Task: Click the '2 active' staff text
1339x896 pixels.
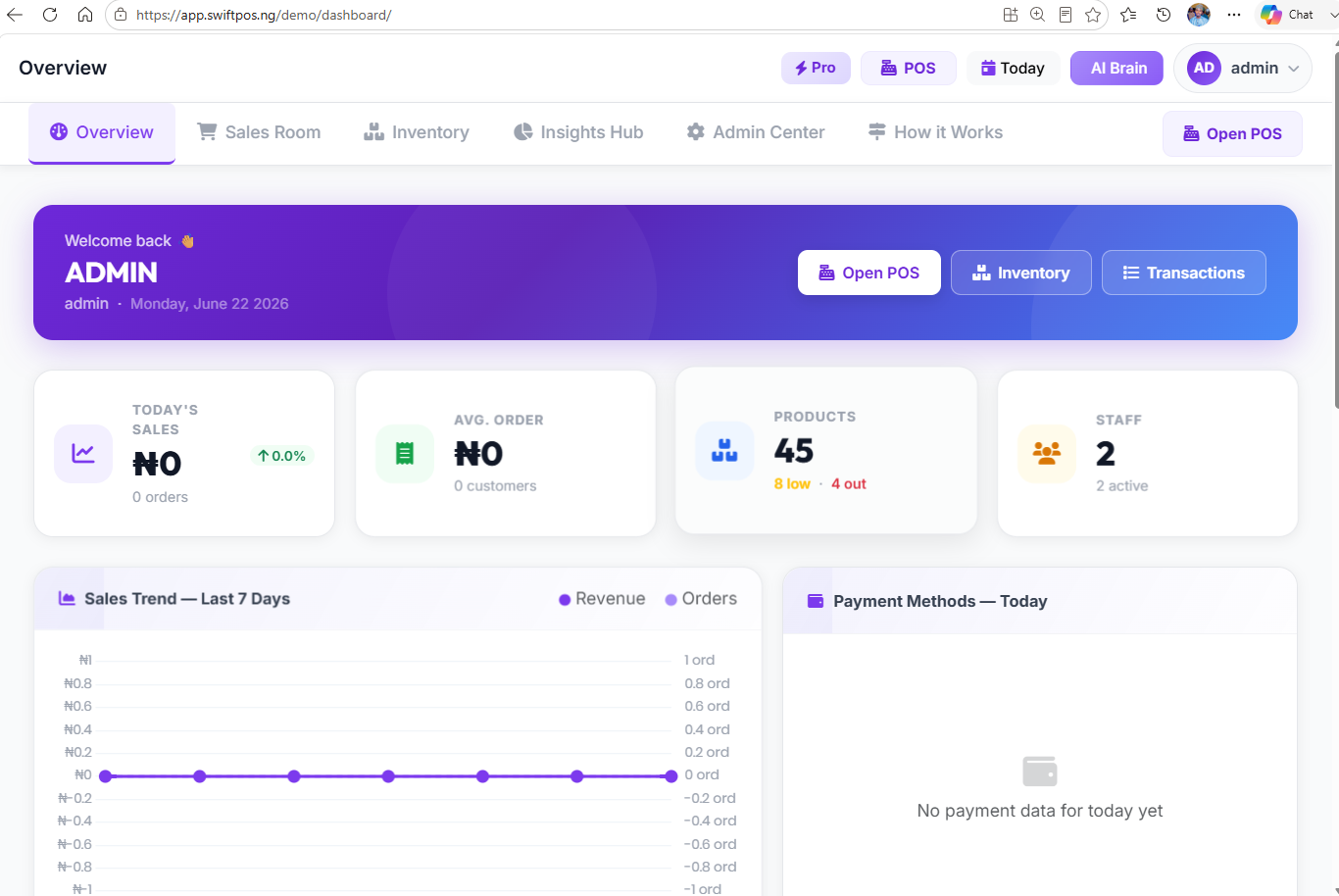Action: 1121,486
